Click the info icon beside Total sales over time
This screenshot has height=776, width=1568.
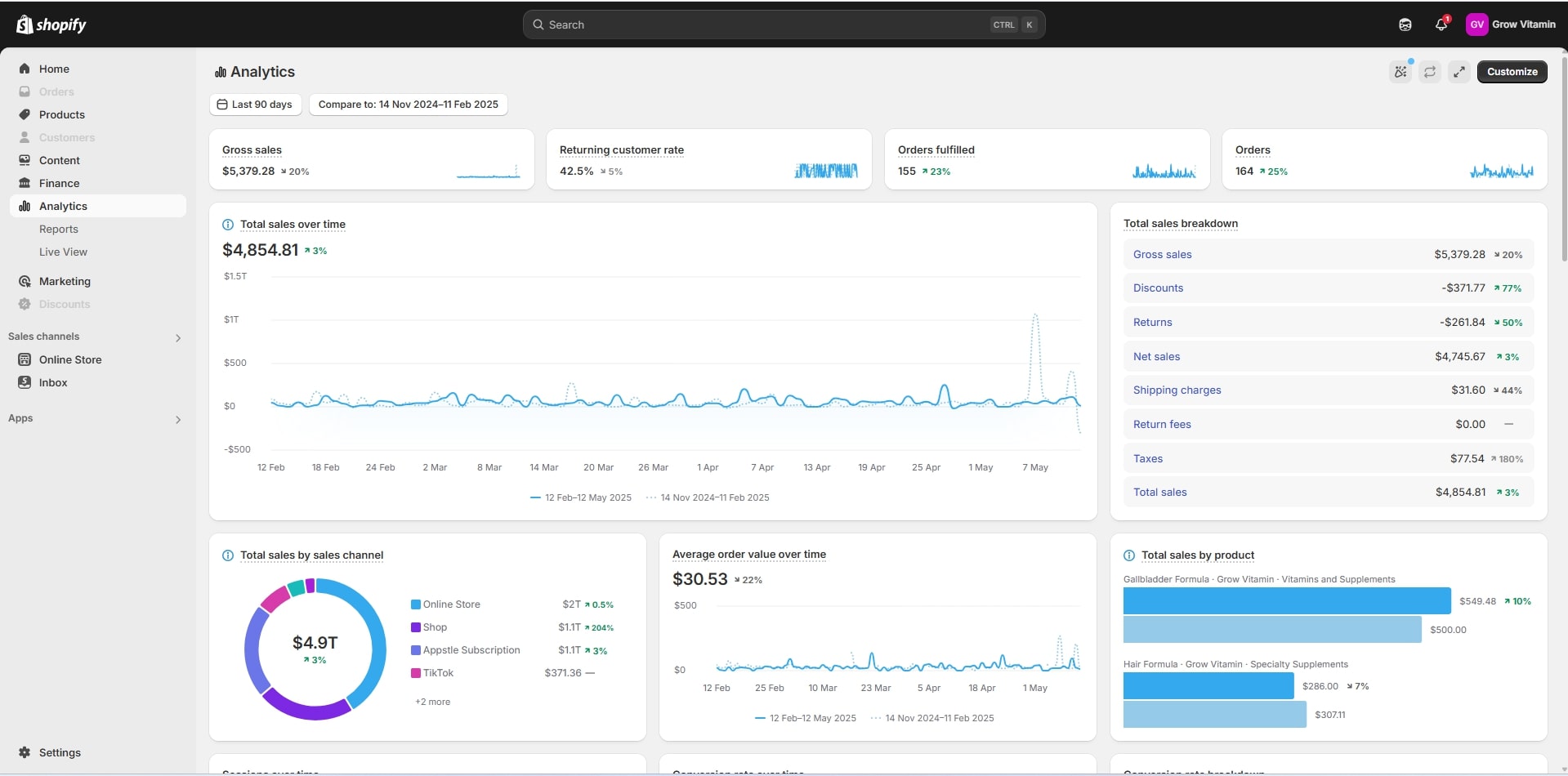point(228,225)
